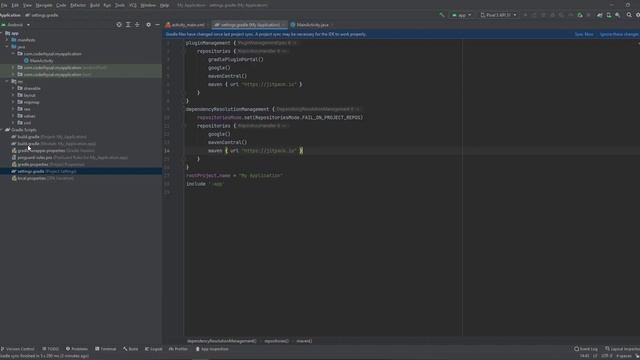Open the Refactor menu
Viewport: 640px width, 360px height.
78,5
